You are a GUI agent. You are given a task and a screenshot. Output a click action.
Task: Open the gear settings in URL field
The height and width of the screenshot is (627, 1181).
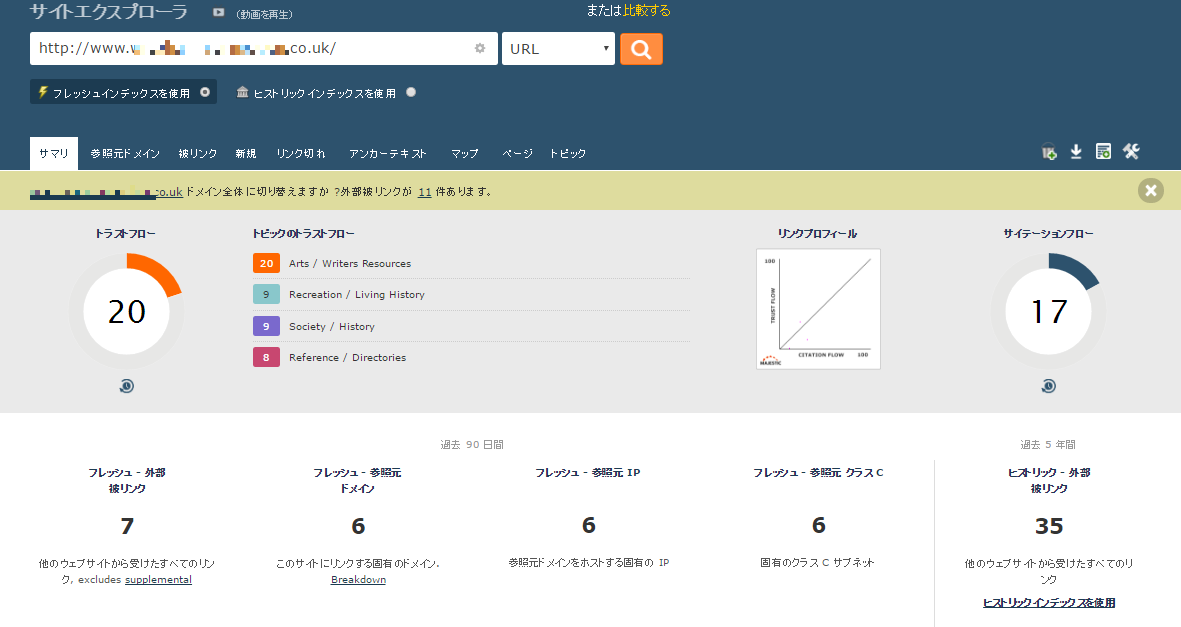(x=480, y=48)
